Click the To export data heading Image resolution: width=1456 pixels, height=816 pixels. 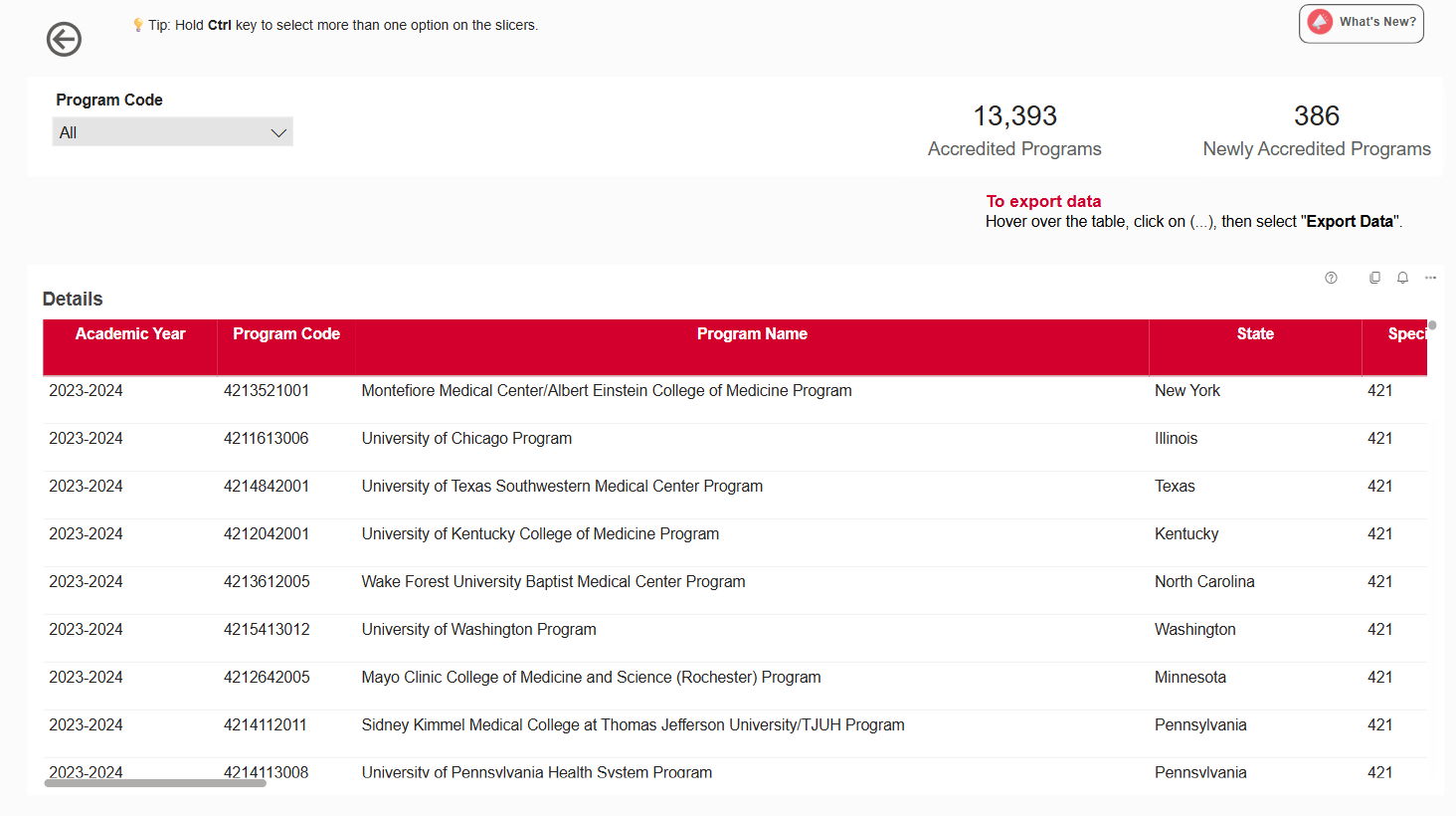[1043, 201]
